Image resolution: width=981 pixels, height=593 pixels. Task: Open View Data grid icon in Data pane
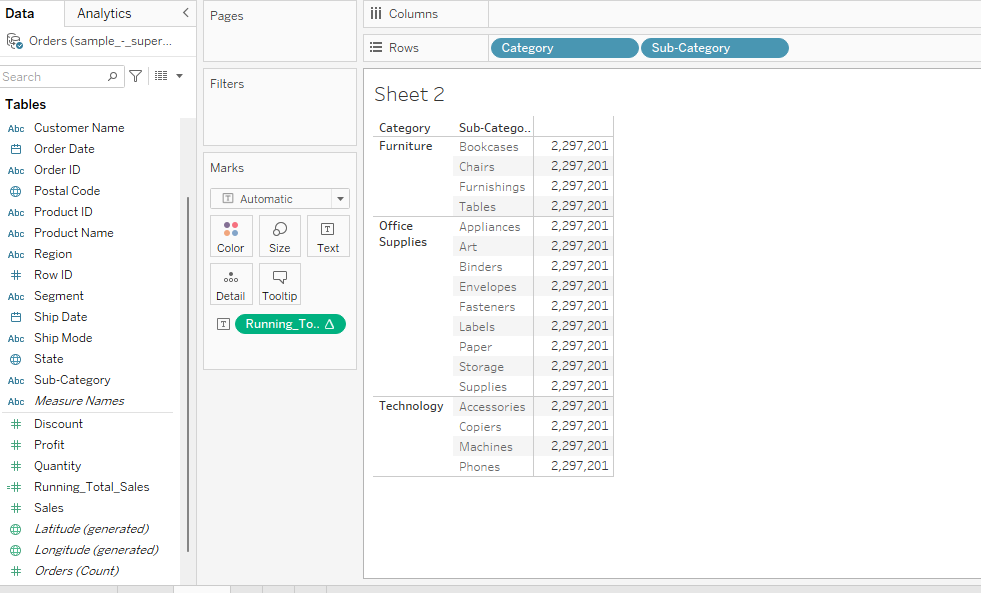tap(162, 76)
